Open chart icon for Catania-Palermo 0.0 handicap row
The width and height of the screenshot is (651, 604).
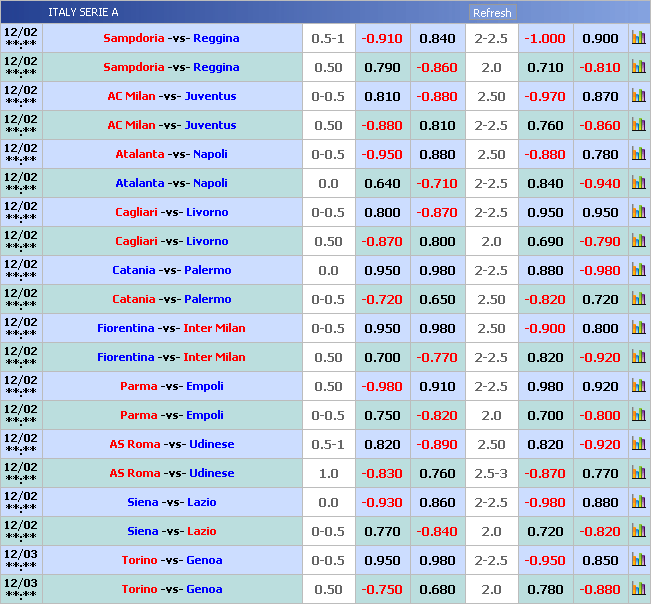coord(638,270)
